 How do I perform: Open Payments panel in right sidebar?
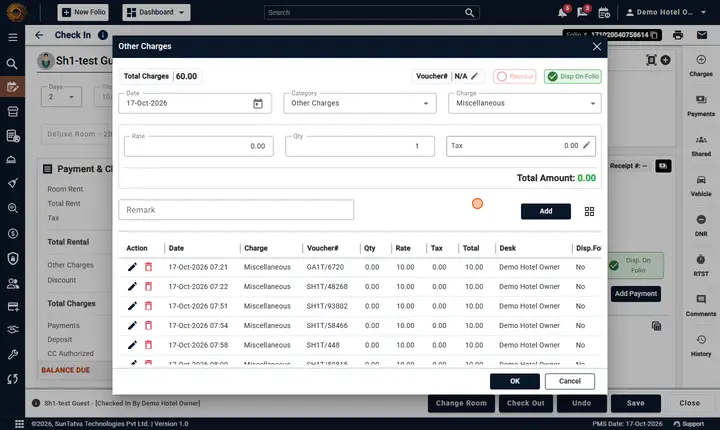tap(701, 106)
